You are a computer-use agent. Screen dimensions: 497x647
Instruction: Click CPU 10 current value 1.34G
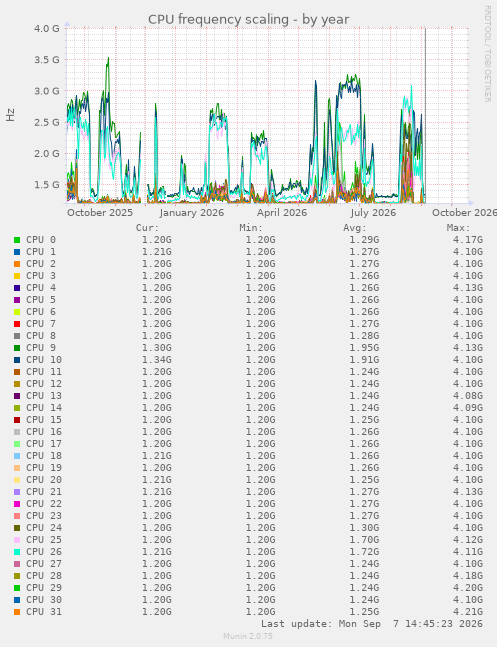157,360
